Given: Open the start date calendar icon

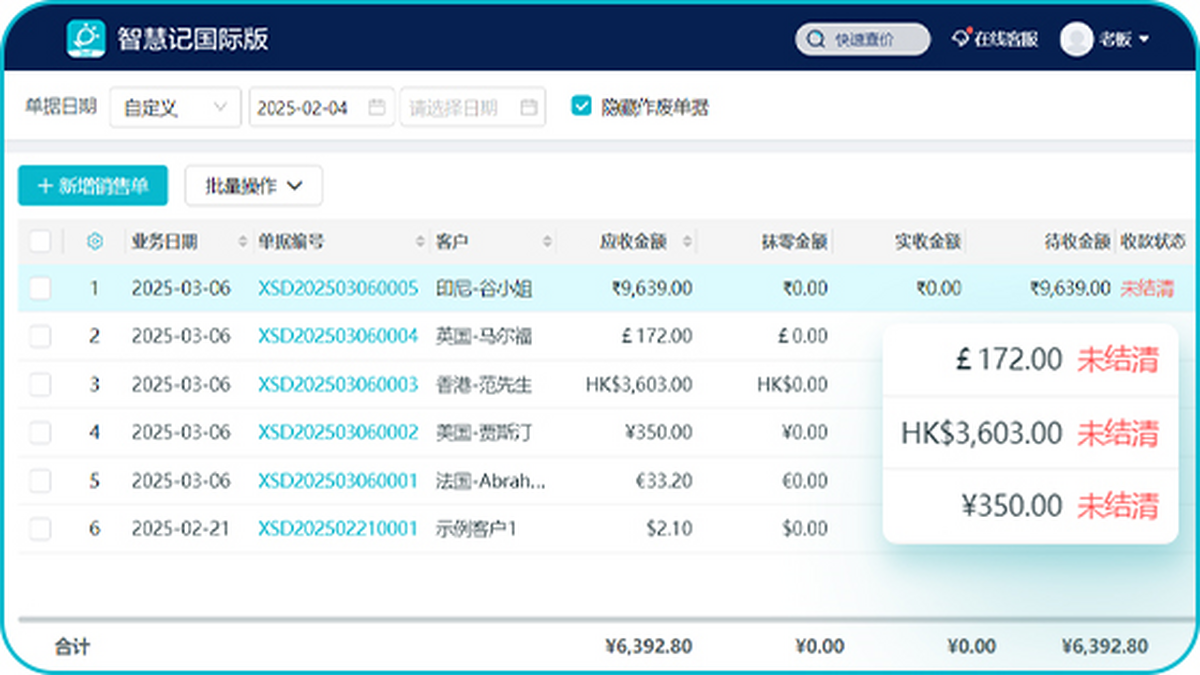Looking at the screenshot, I should pyautogui.click(x=377, y=108).
